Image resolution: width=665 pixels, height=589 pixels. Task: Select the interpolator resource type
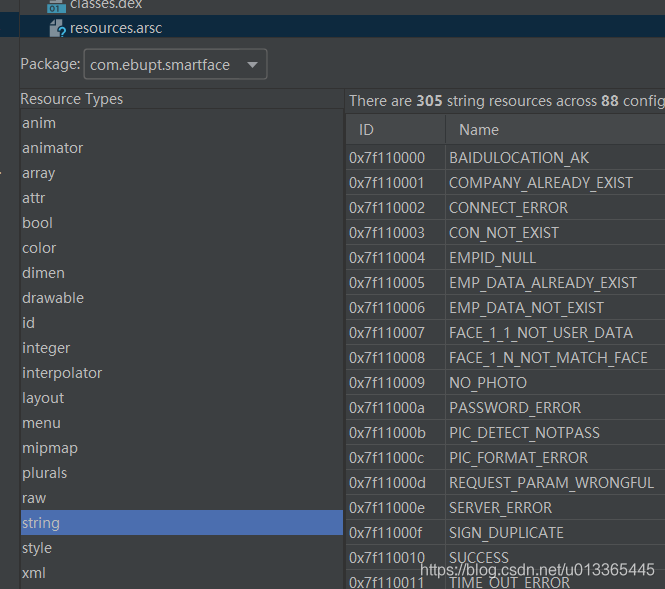pos(182,373)
